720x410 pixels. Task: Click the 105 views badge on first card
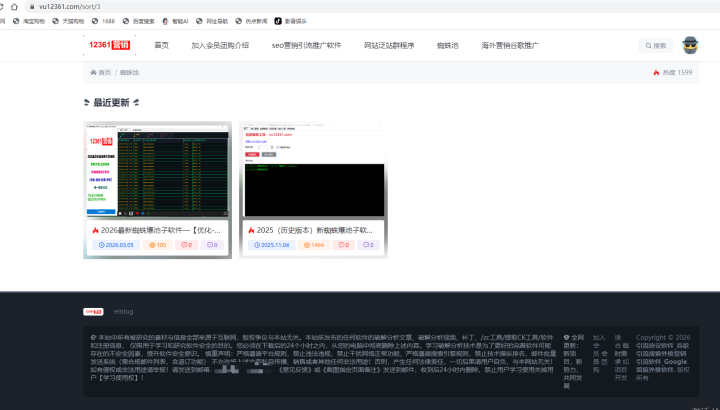coord(157,244)
